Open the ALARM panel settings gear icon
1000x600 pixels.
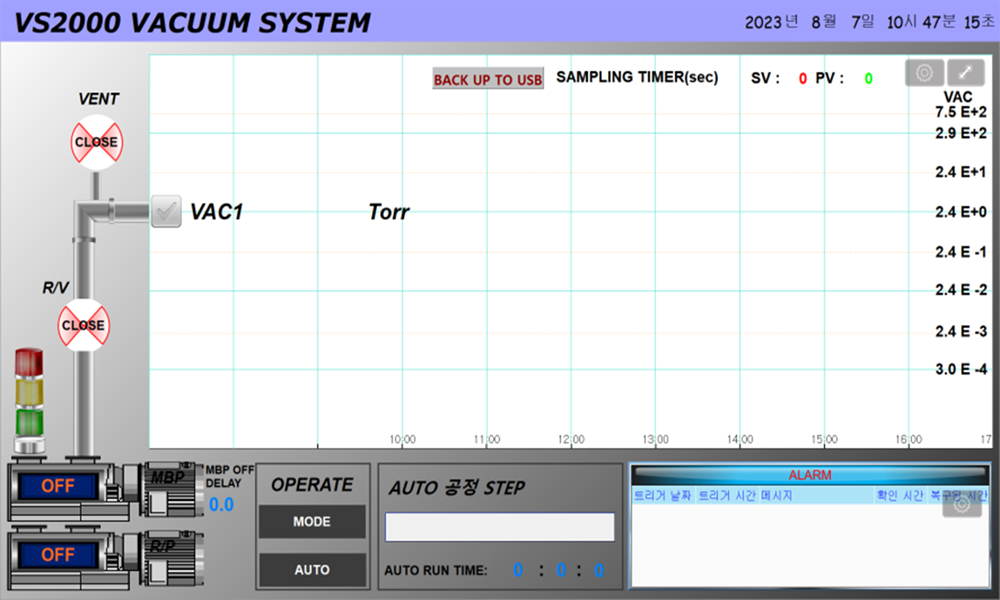pos(962,505)
